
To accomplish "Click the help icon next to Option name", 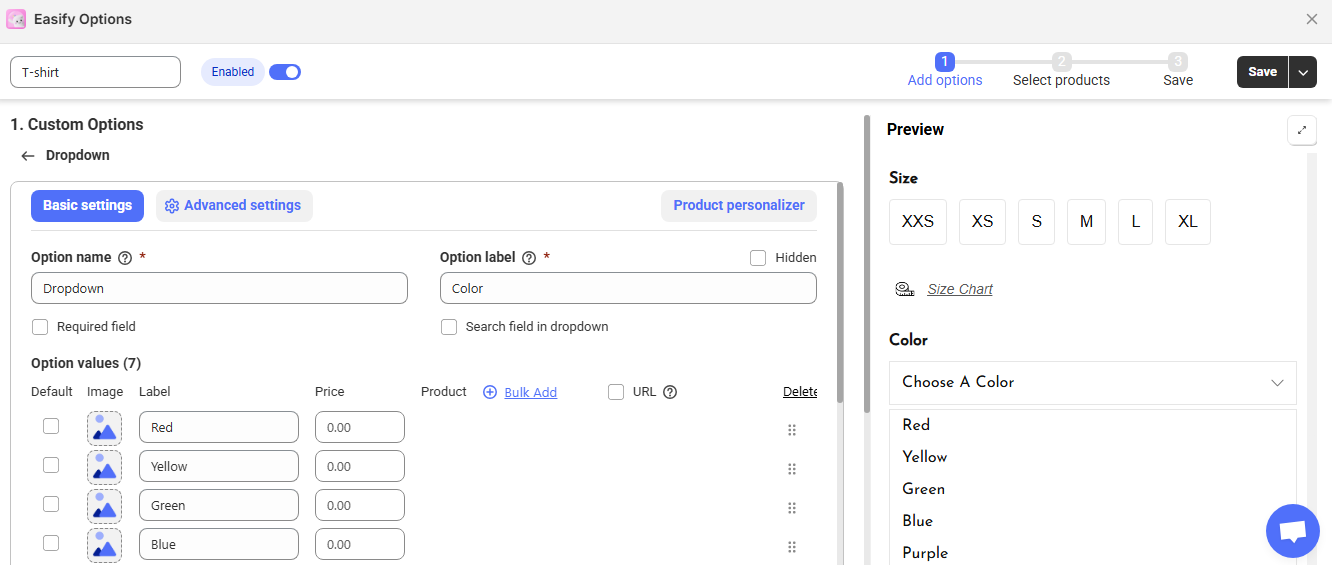I will point(125,258).
